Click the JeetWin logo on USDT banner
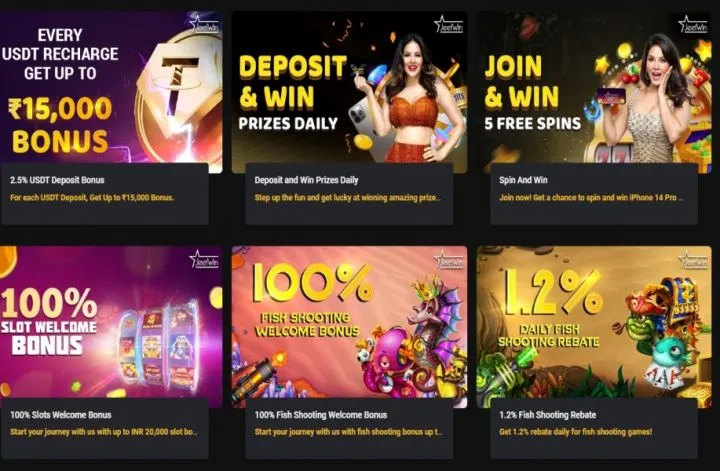Image resolution: width=720 pixels, height=471 pixels. (x=205, y=24)
